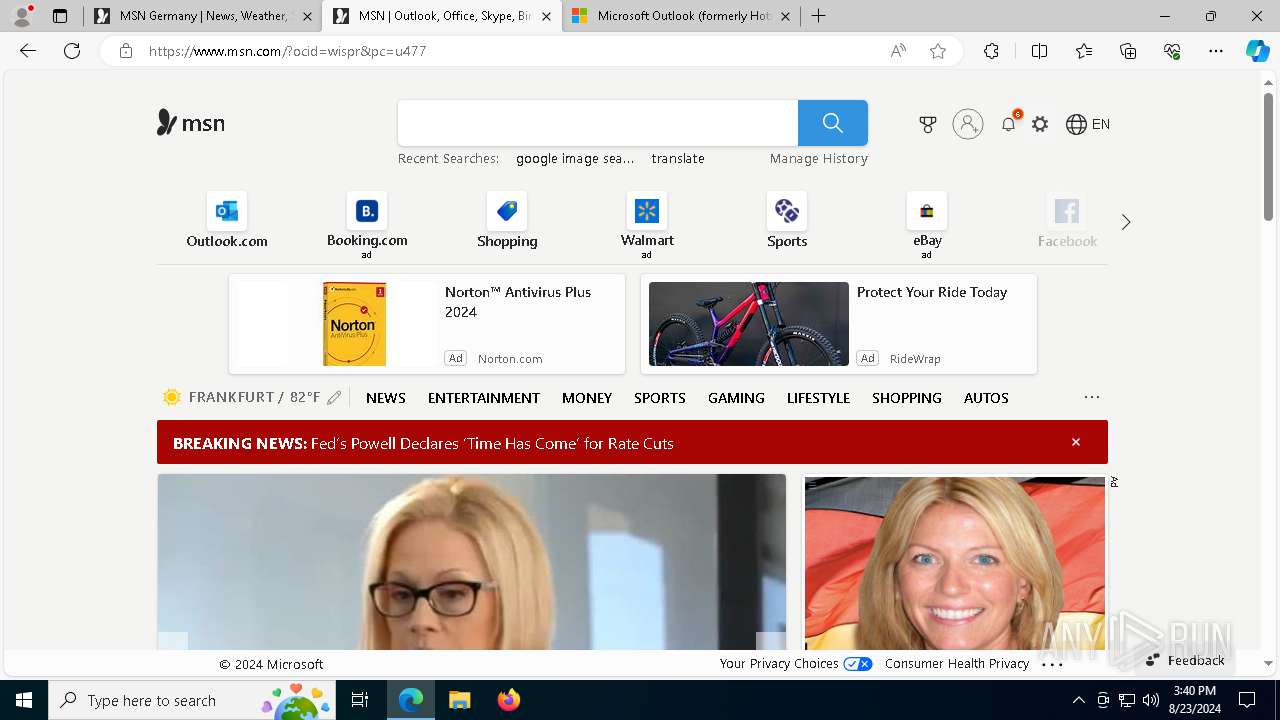The width and height of the screenshot is (1280, 720).
Task: Open Protect Your Ride Today ad
Action: tap(839, 324)
